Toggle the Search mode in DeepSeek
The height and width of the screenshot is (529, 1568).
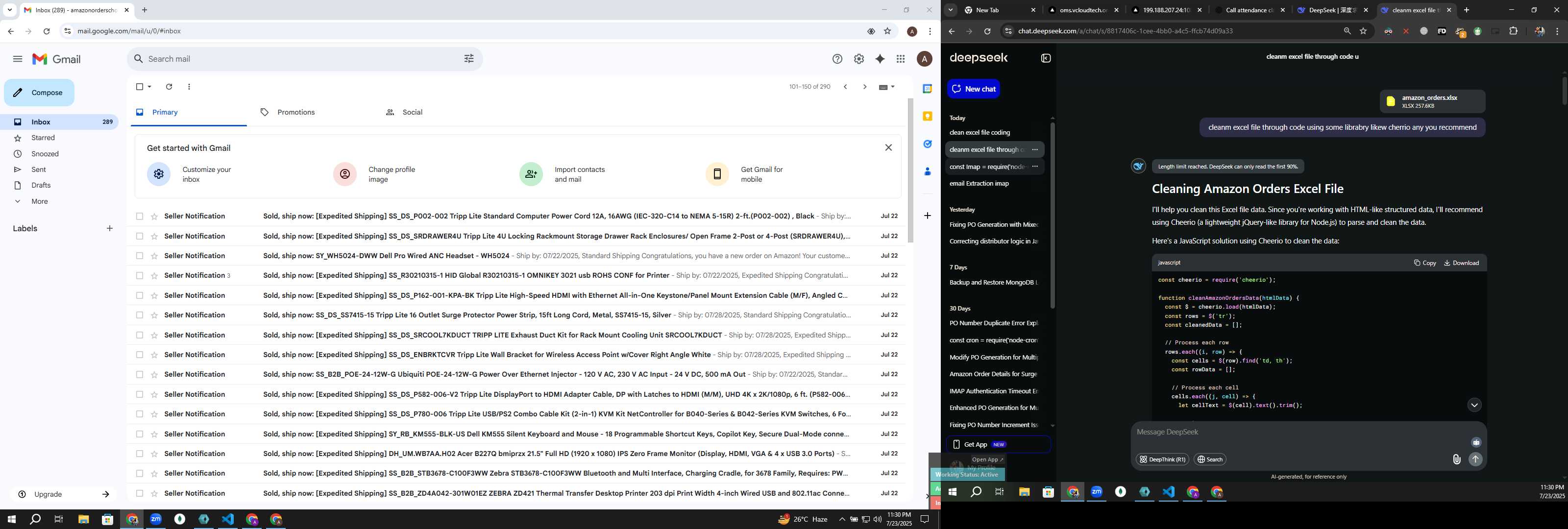point(1210,459)
